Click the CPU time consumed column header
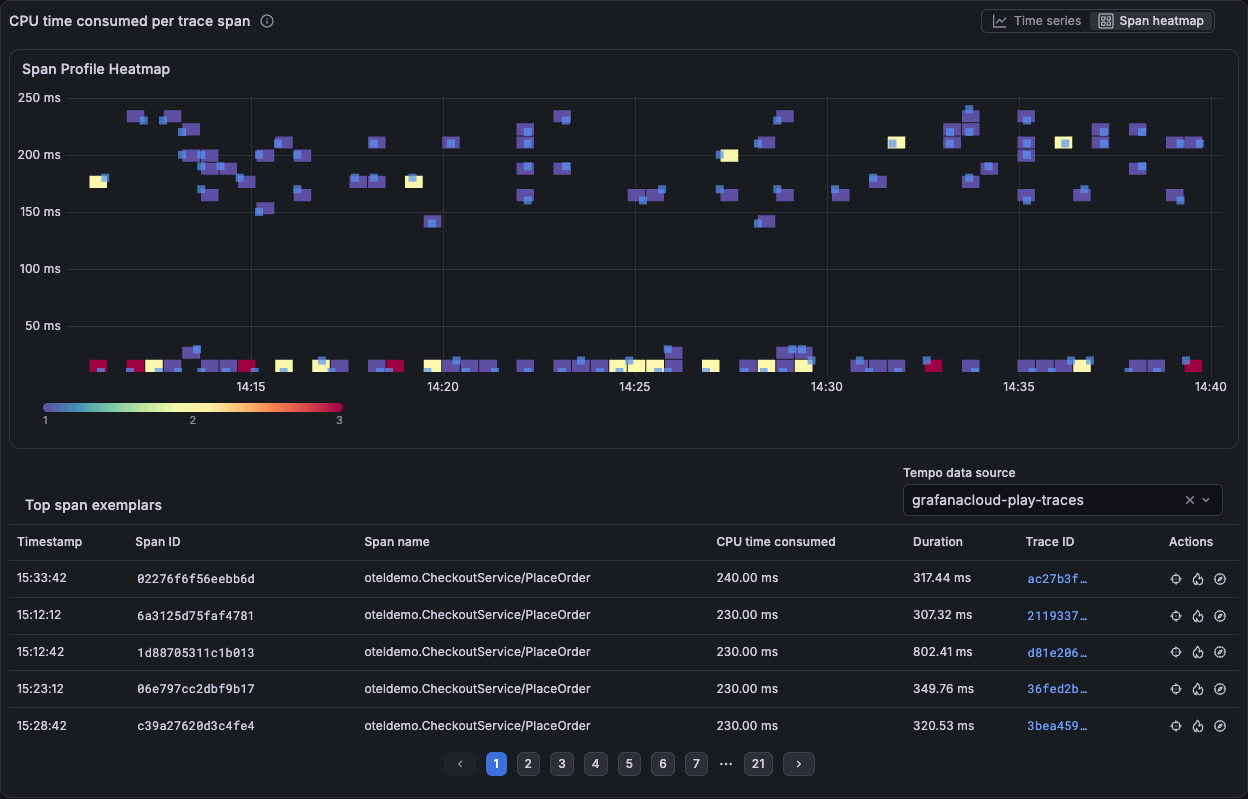The height and width of the screenshot is (799, 1248). (x=776, y=542)
